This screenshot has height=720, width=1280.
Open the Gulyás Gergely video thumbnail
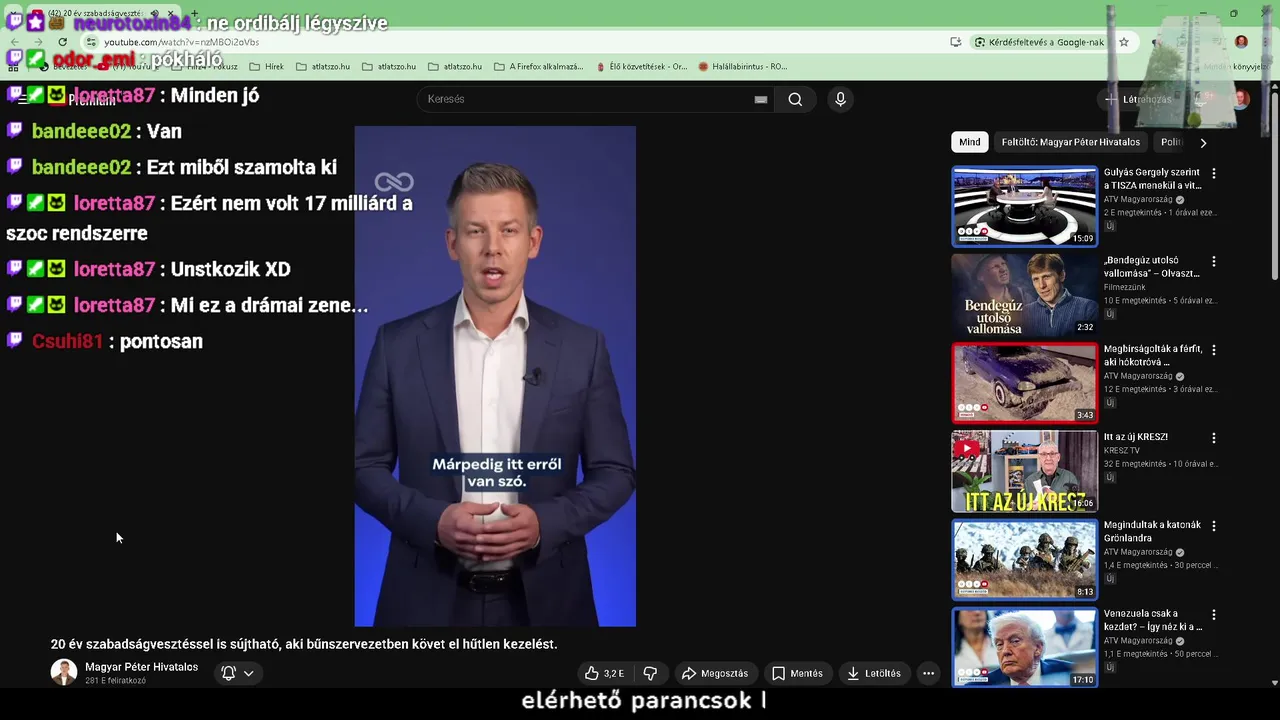(x=1024, y=206)
